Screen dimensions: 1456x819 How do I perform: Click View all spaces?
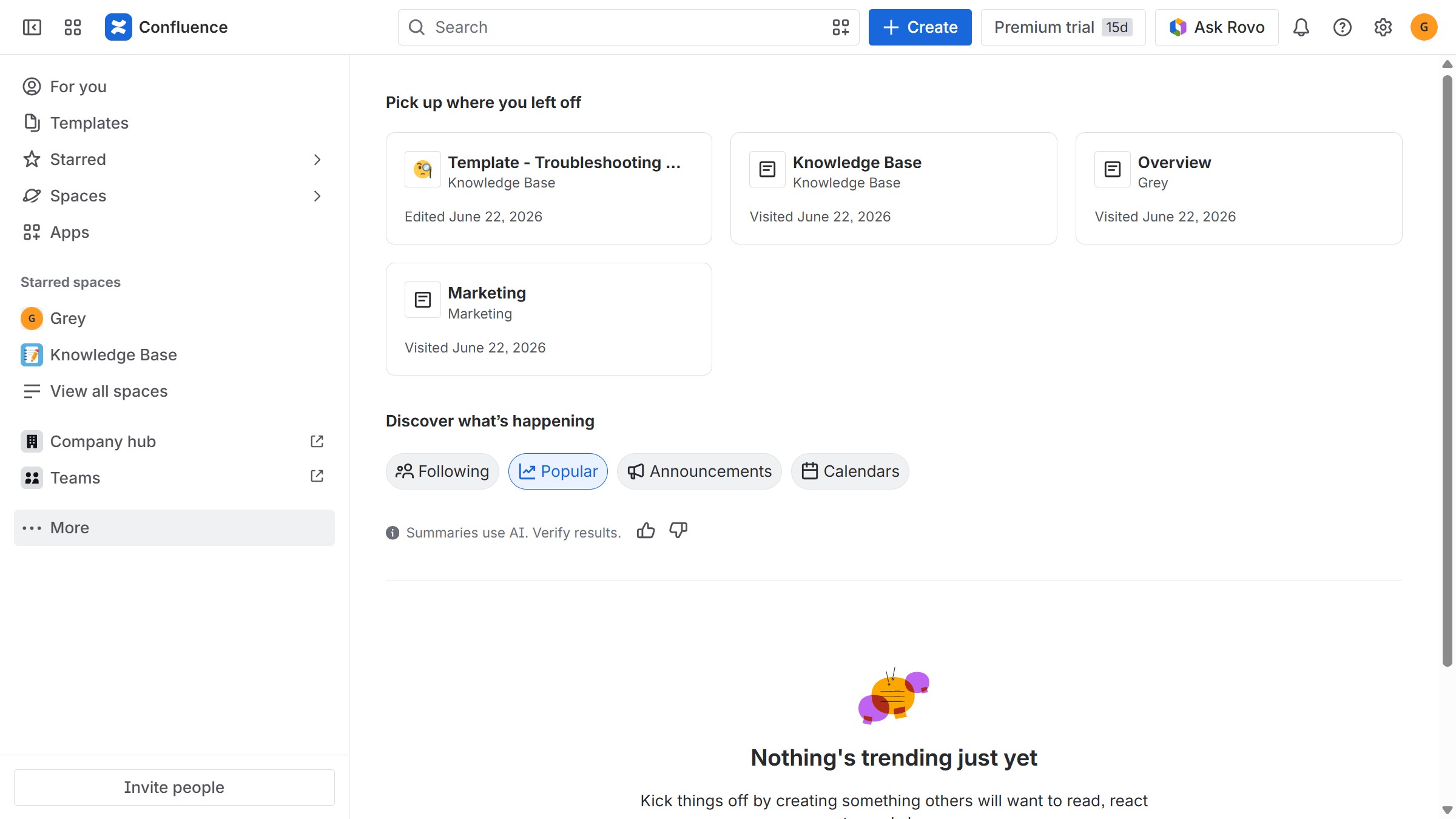click(174, 391)
